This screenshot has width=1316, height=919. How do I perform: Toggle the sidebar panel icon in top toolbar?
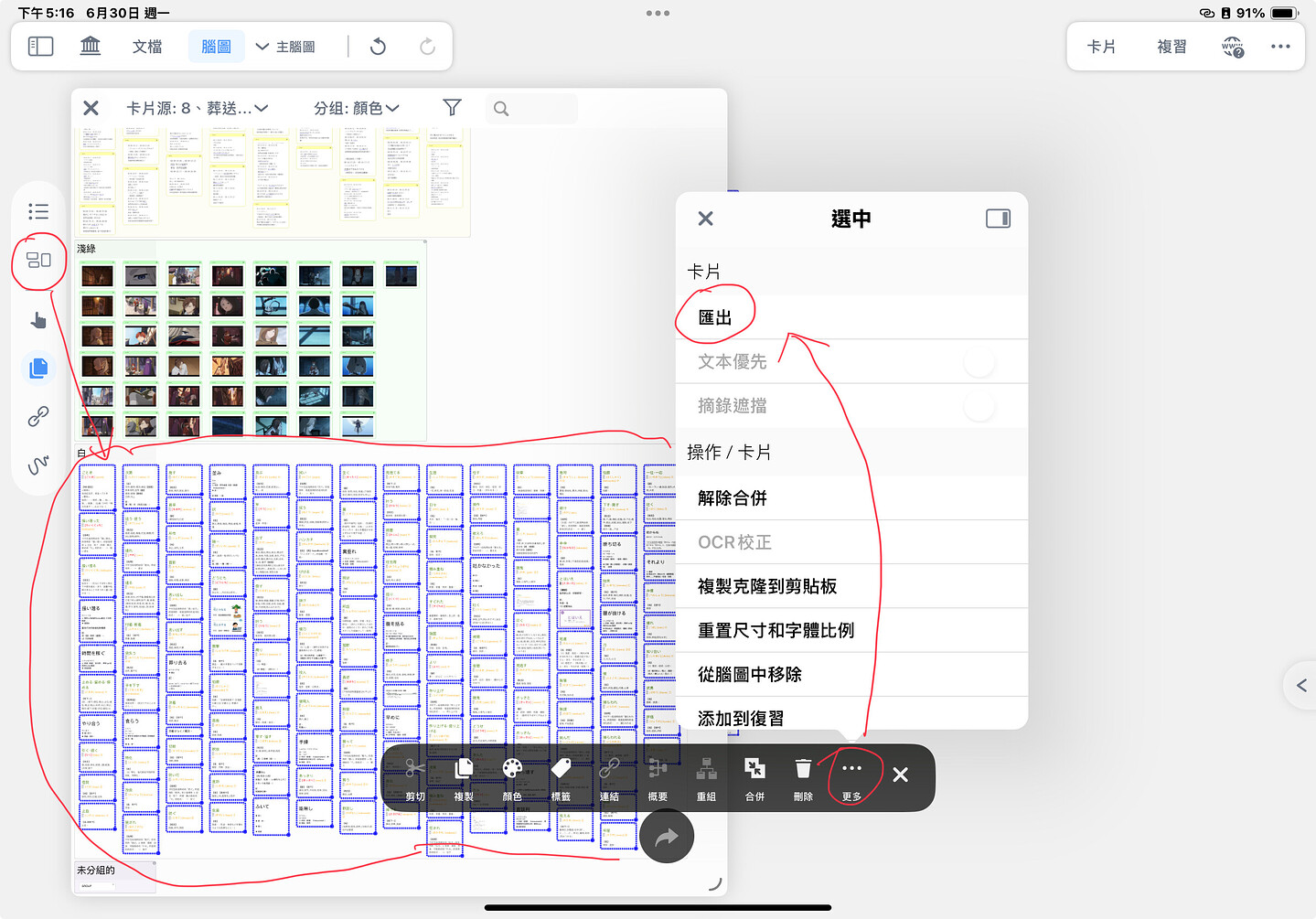(x=41, y=47)
